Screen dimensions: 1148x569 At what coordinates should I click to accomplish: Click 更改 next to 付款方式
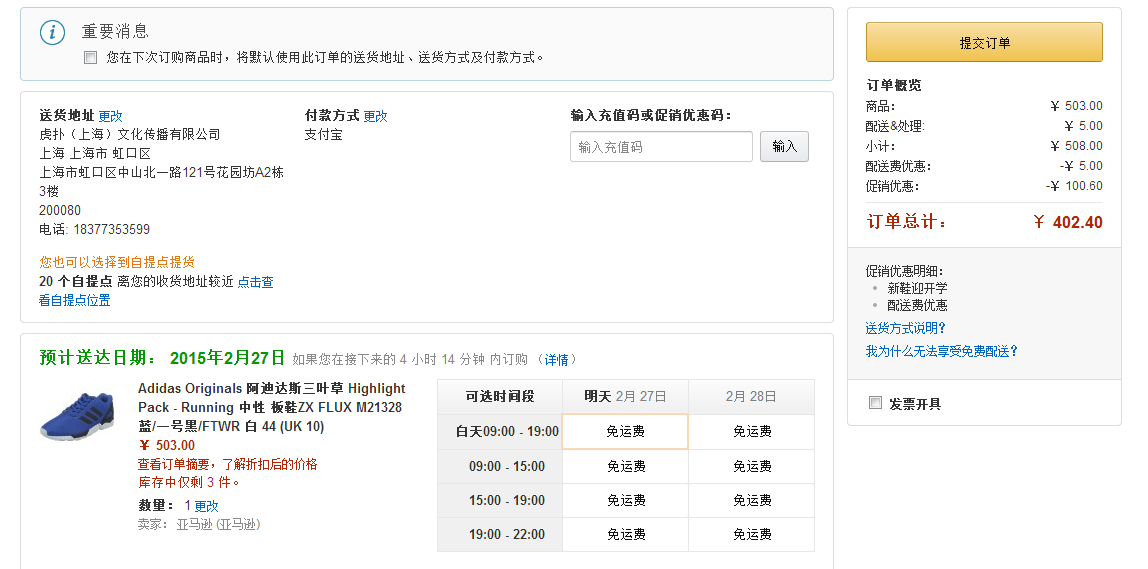(x=376, y=116)
